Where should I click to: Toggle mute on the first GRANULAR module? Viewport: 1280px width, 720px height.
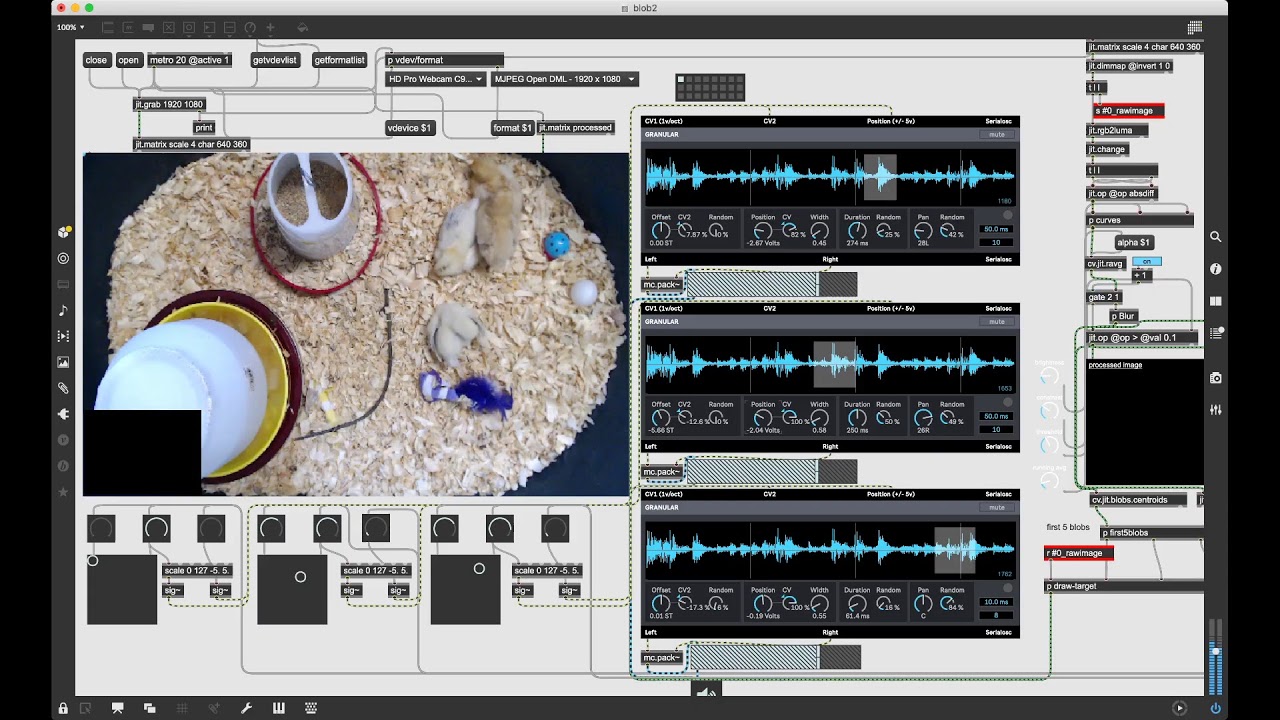(997, 134)
